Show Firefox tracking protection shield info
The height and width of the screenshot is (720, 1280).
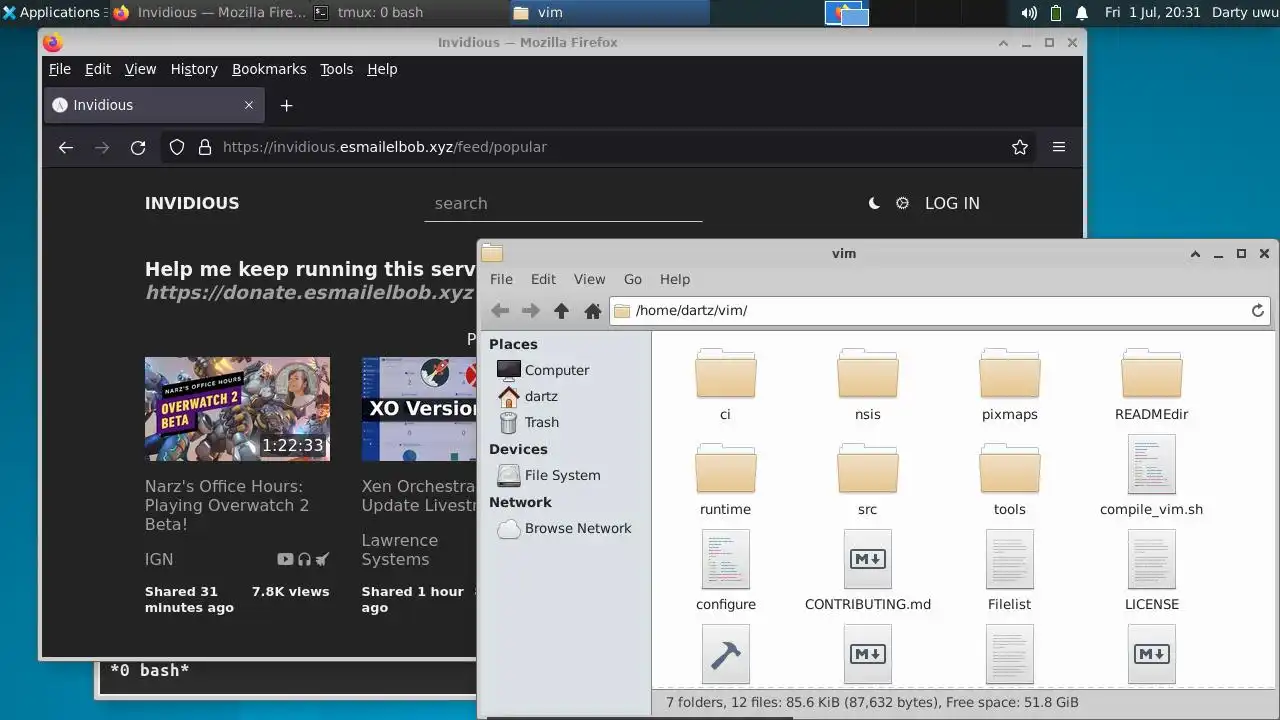point(177,147)
